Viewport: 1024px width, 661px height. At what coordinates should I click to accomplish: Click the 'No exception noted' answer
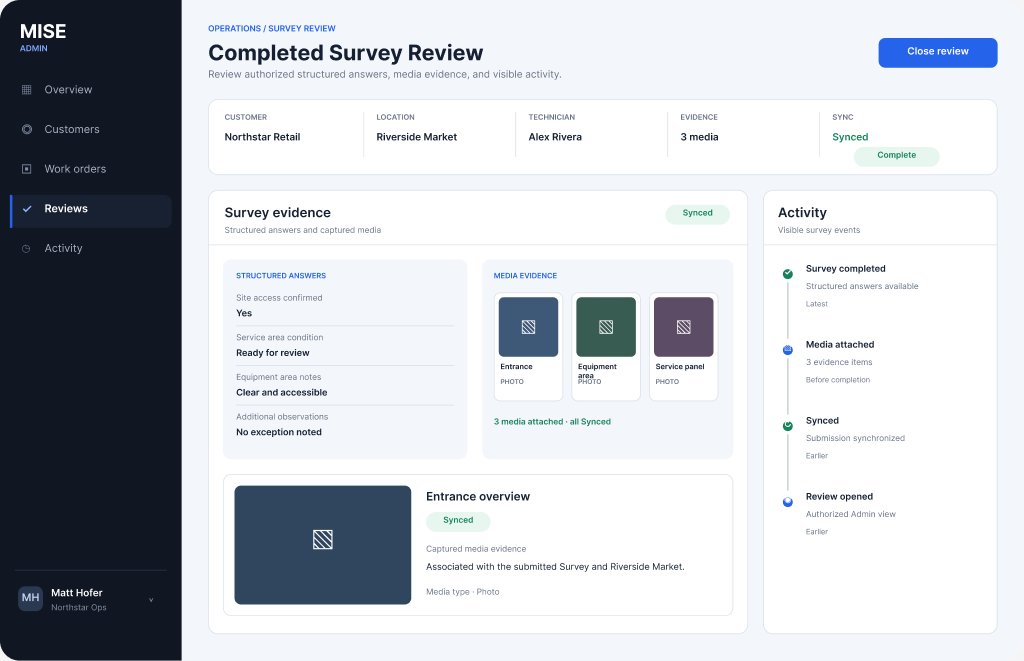279,432
